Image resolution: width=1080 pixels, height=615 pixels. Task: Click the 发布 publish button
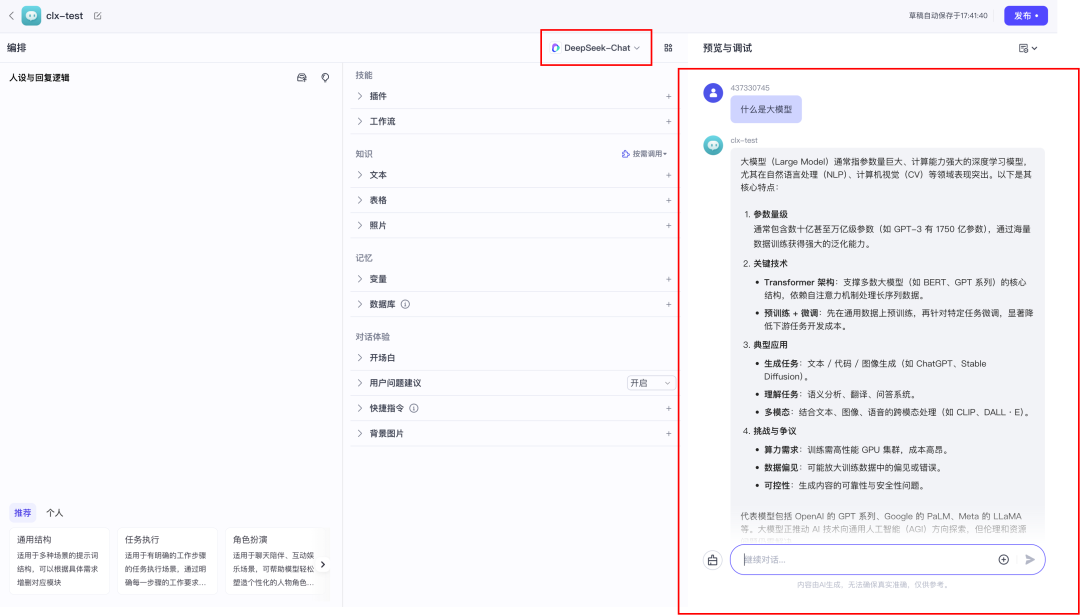pyautogui.click(x=1027, y=15)
